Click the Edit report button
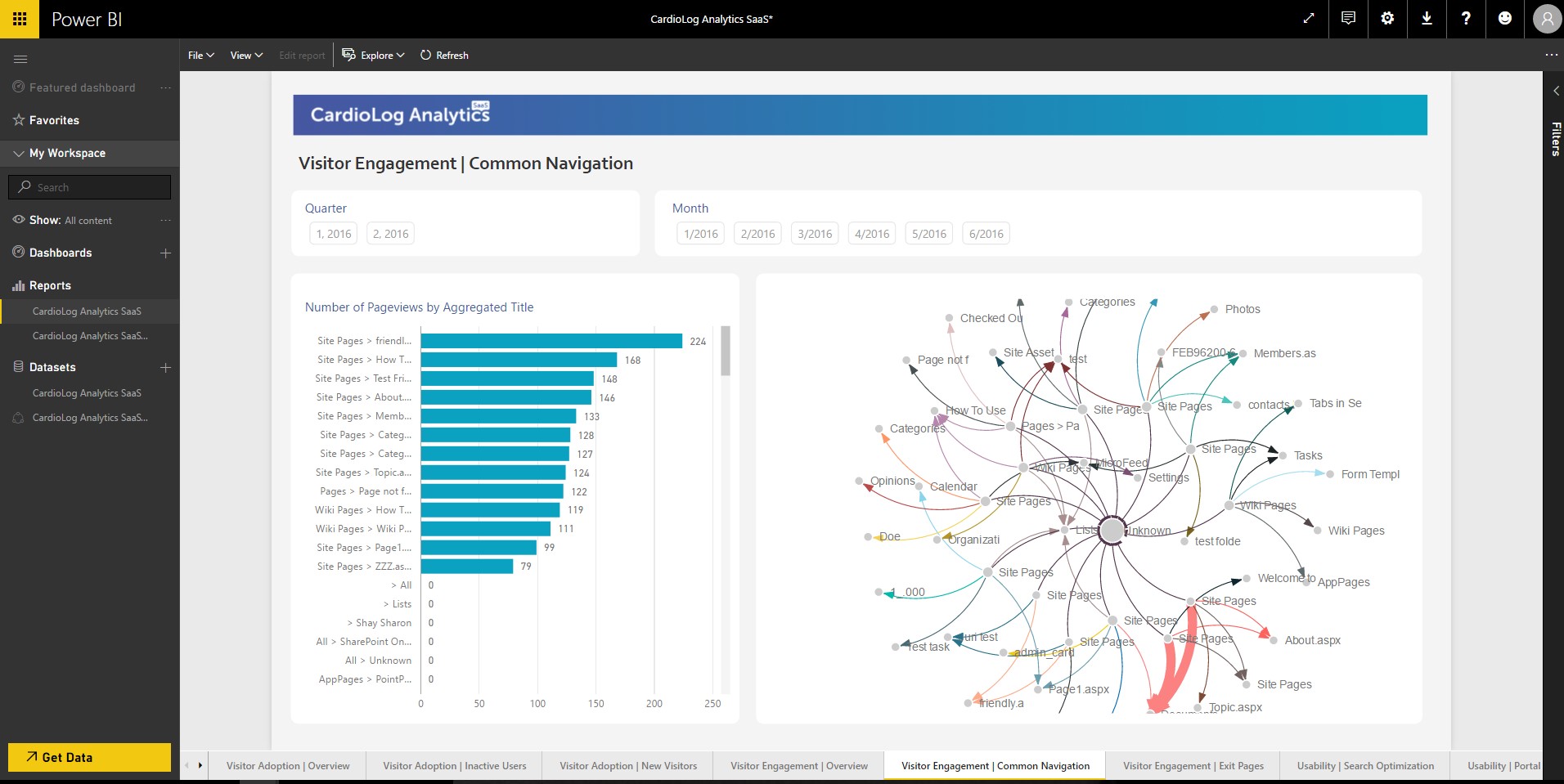The height and width of the screenshot is (784, 1564). pyautogui.click(x=302, y=55)
